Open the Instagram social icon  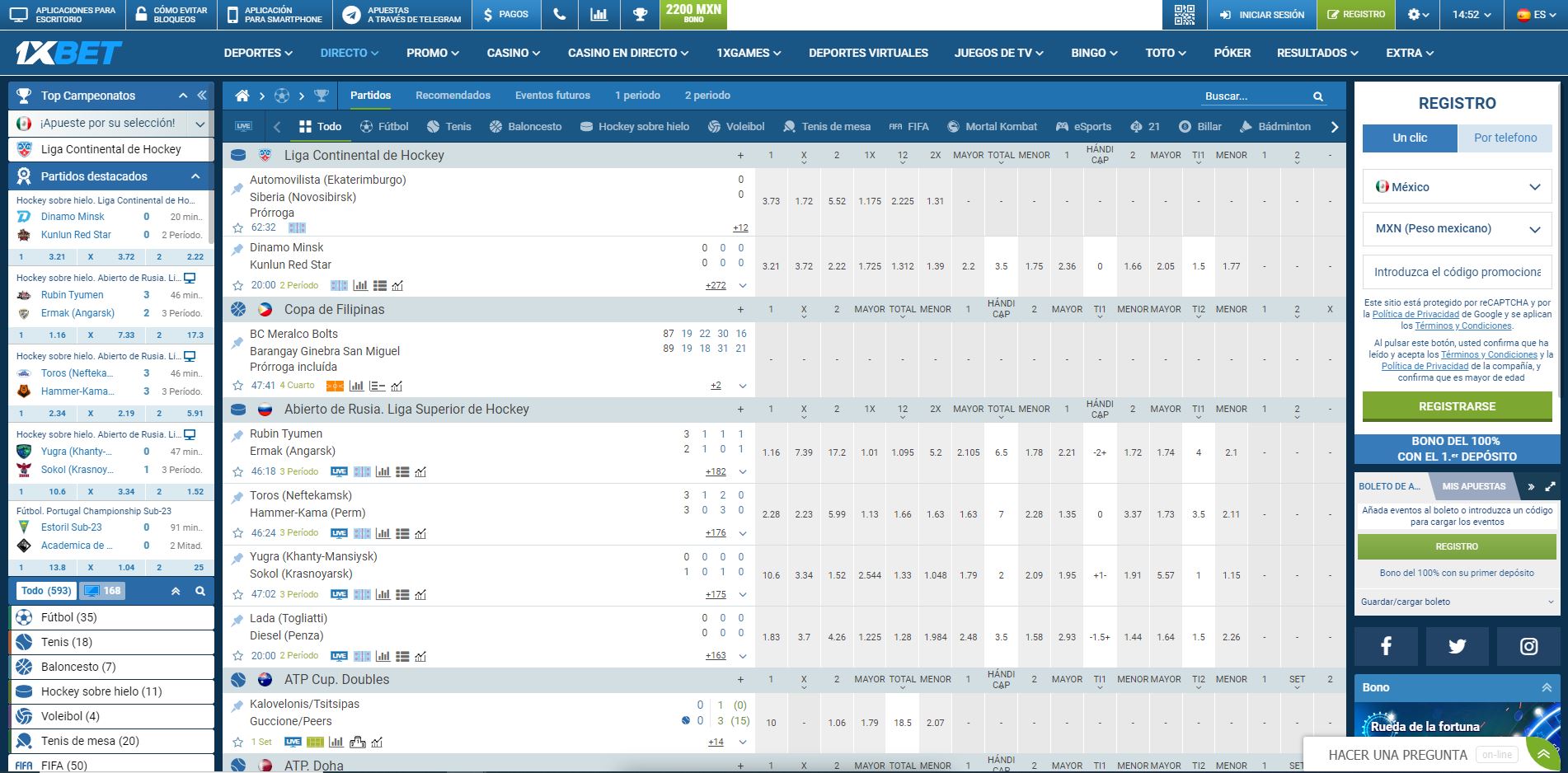(x=1528, y=646)
